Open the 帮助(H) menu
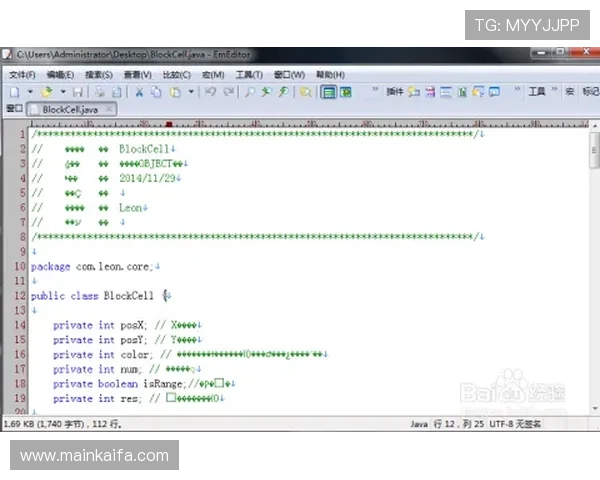Screen dimensions: 600x480 (x=330, y=74)
